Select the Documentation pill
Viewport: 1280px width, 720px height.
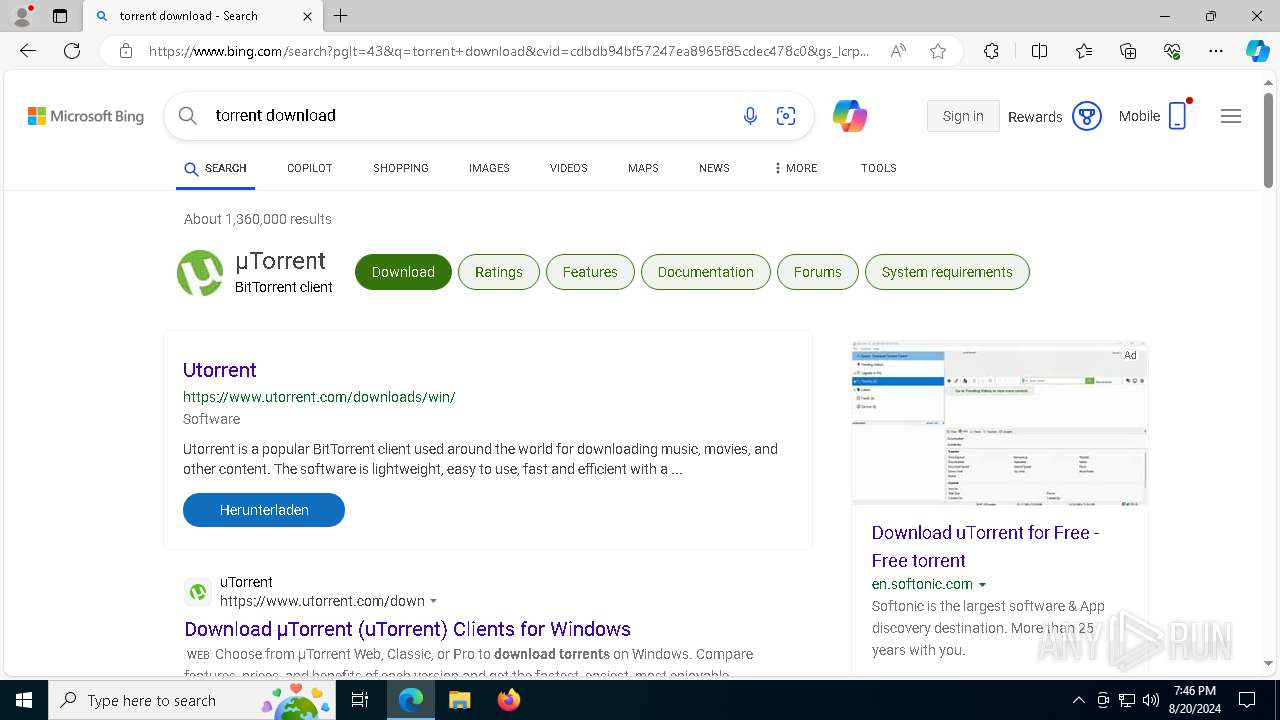point(706,272)
